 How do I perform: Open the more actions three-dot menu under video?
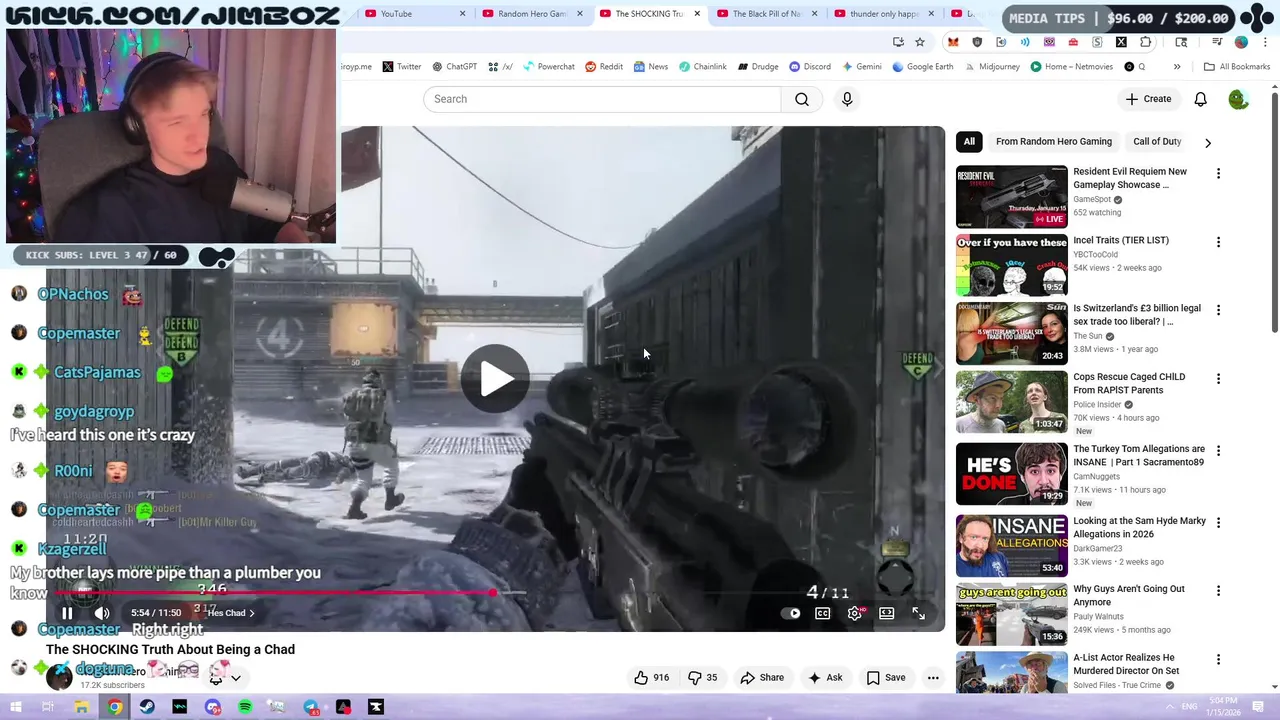click(933, 677)
